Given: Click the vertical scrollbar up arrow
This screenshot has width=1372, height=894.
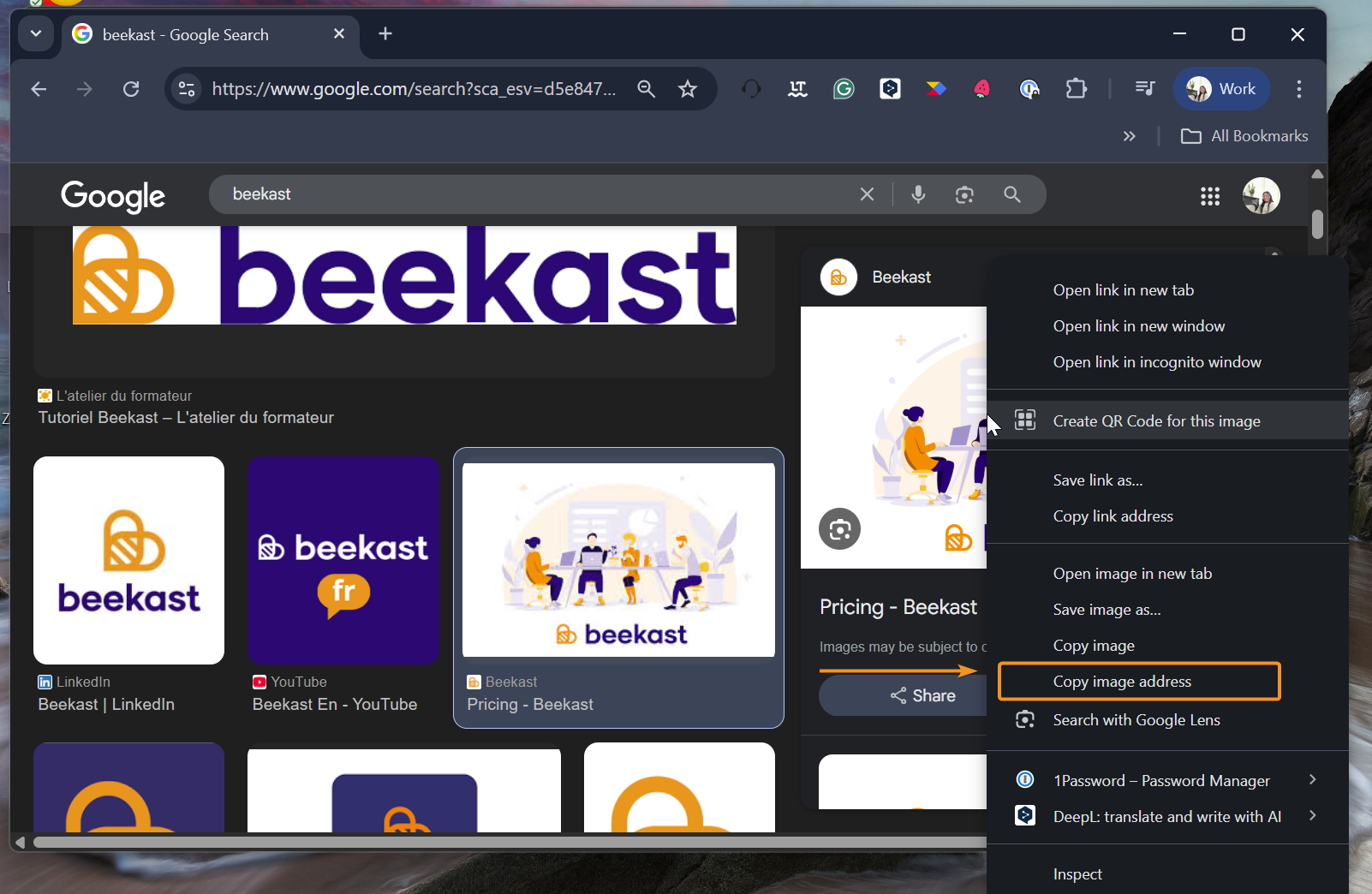Looking at the screenshot, I should [1317, 174].
